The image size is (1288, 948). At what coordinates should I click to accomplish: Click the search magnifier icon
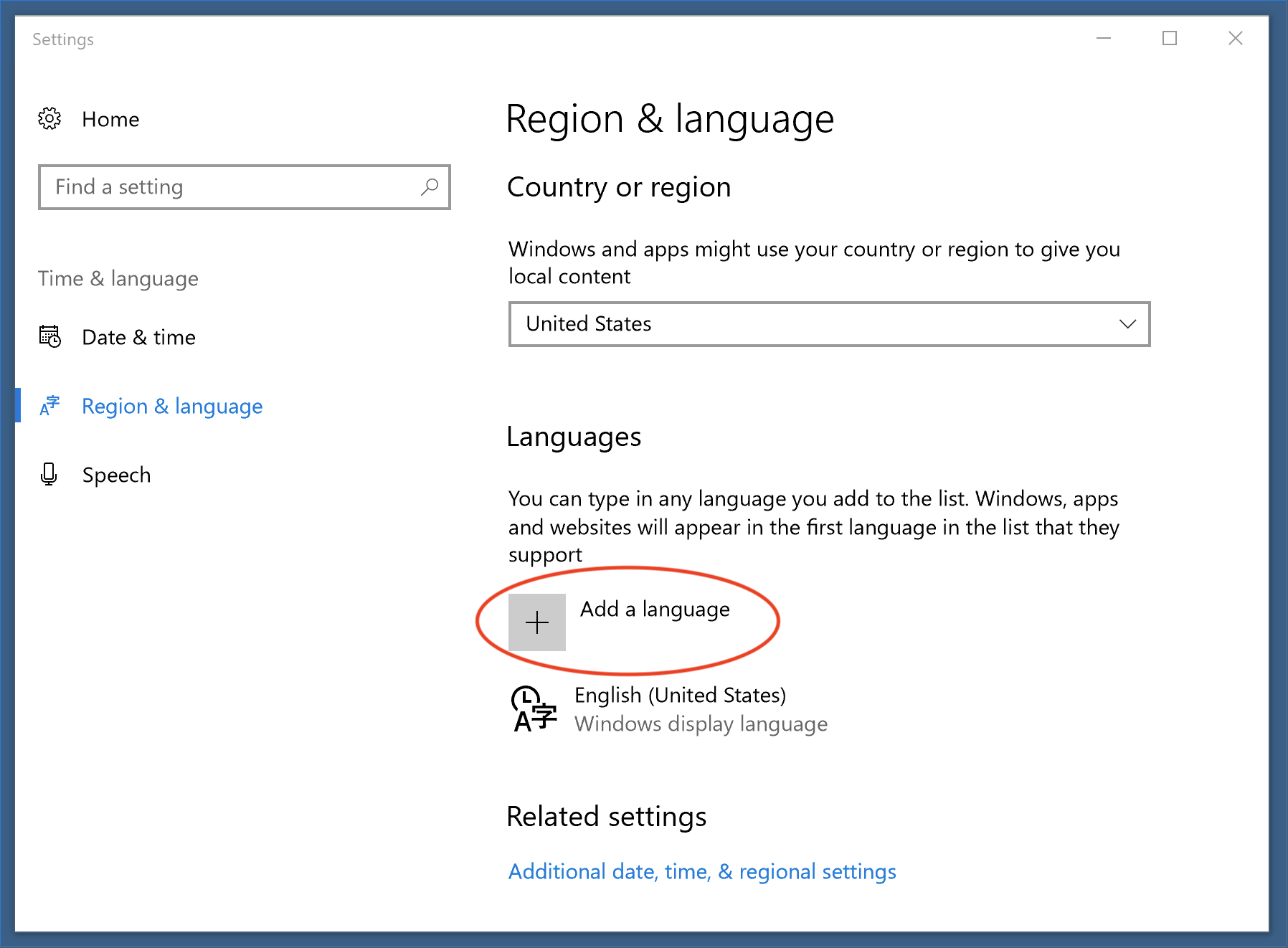tap(430, 187)
